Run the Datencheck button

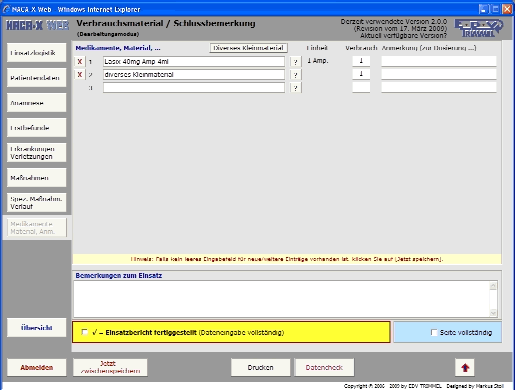[324, 367]
